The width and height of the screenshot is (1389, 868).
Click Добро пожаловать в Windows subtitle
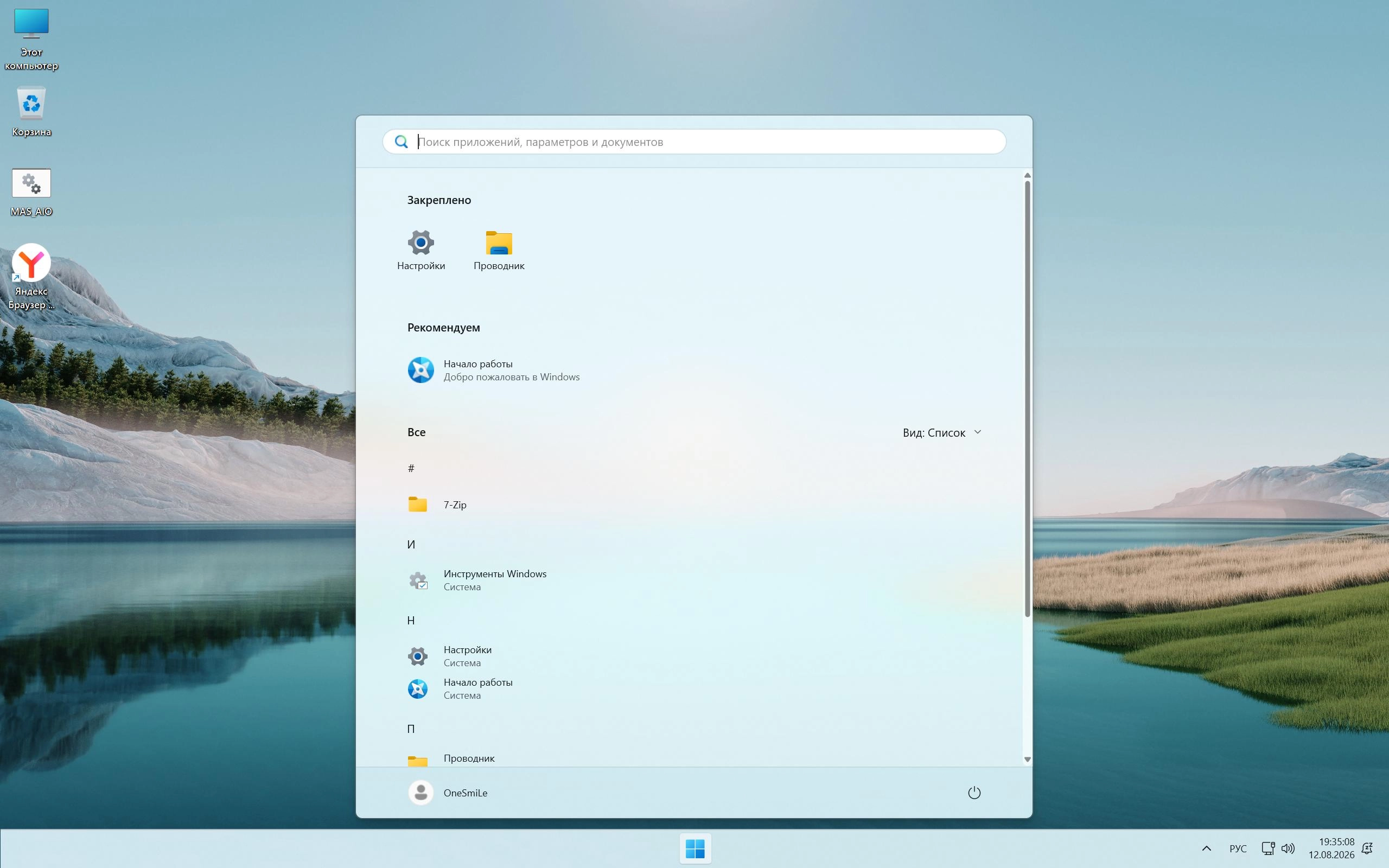(x=512, y=377)
